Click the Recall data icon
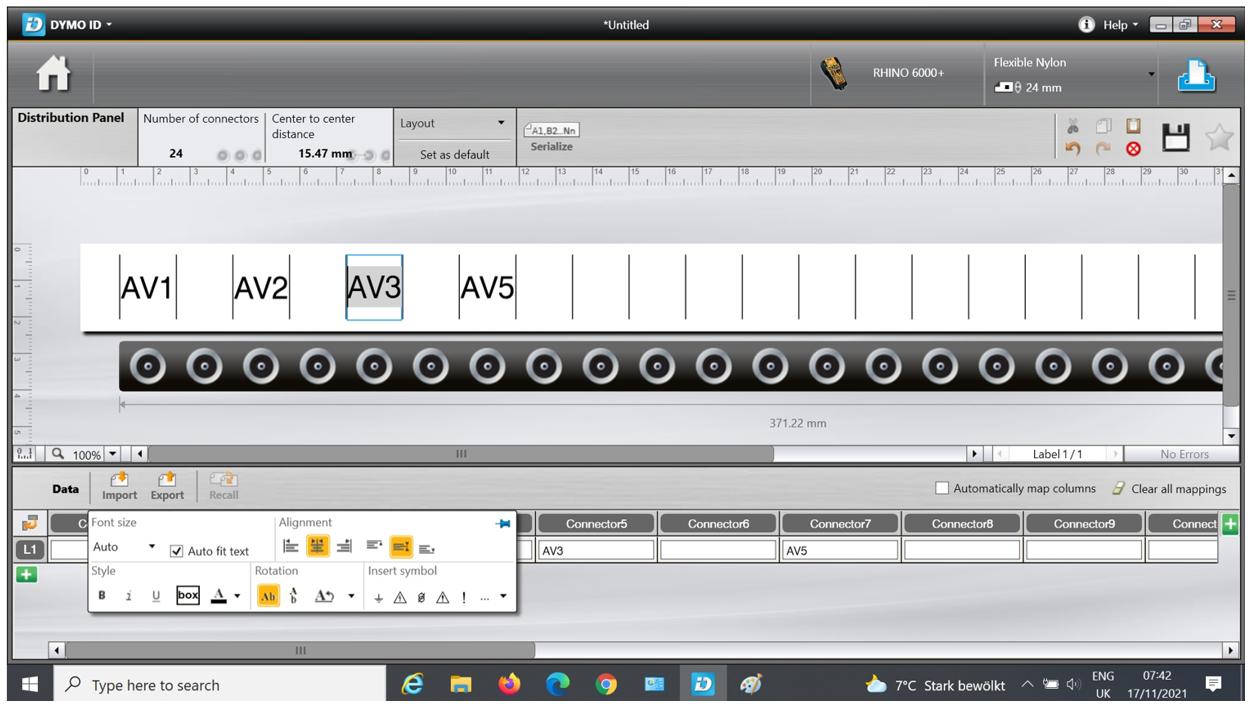 (223, 487)
